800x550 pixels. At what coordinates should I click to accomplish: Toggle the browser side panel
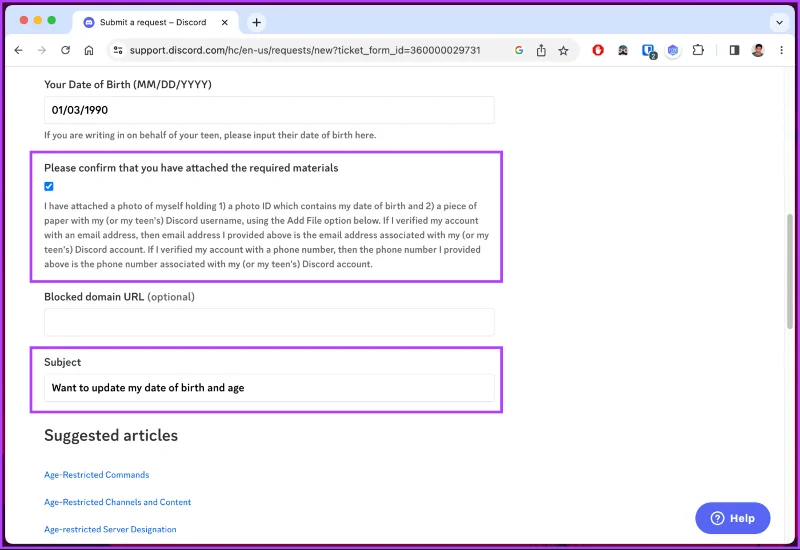[x=734, y=50]
